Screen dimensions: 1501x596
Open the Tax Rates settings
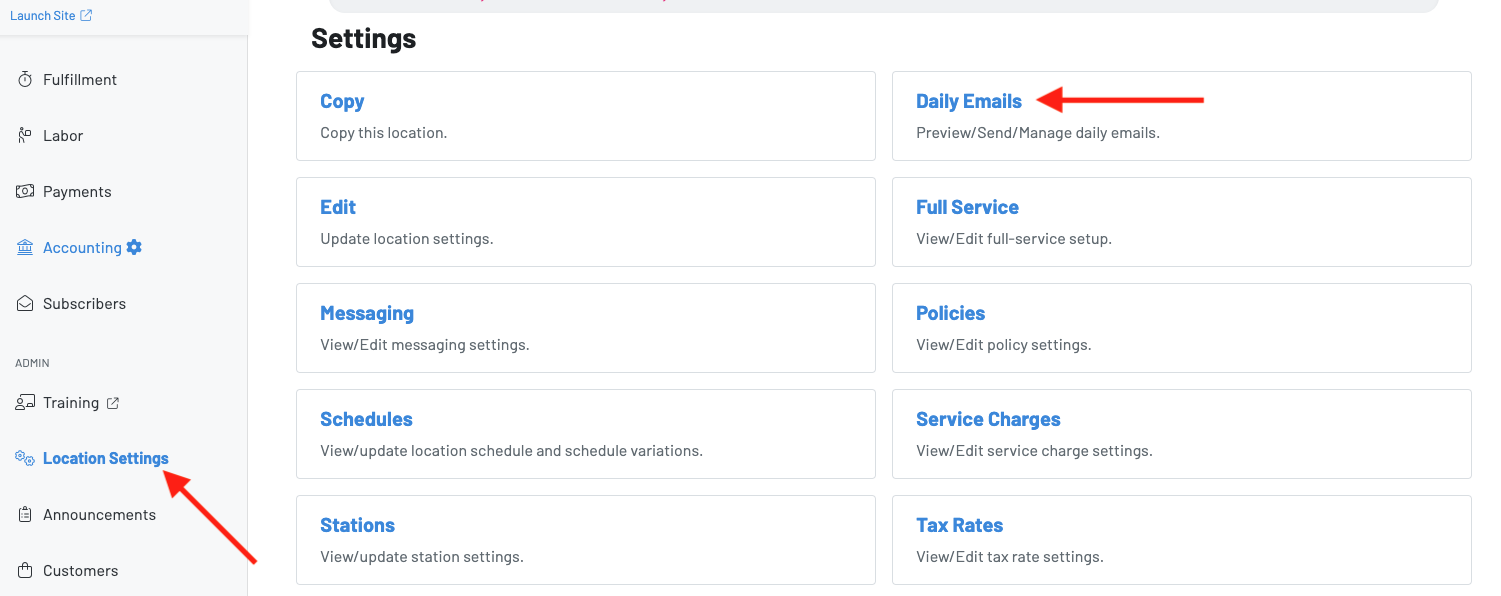(x=959, y=525)
